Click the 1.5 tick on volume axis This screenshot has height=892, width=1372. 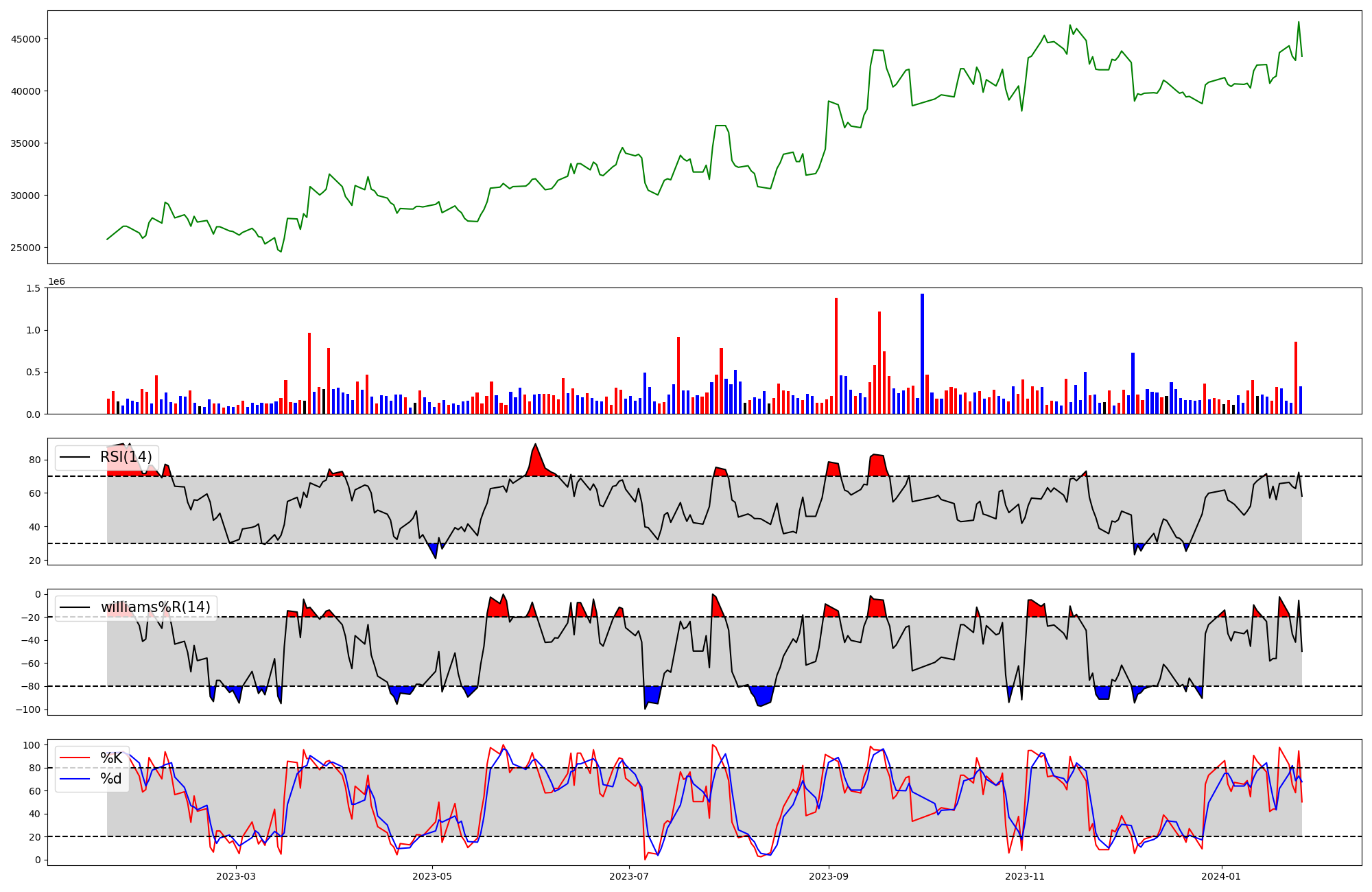[34, 288]
